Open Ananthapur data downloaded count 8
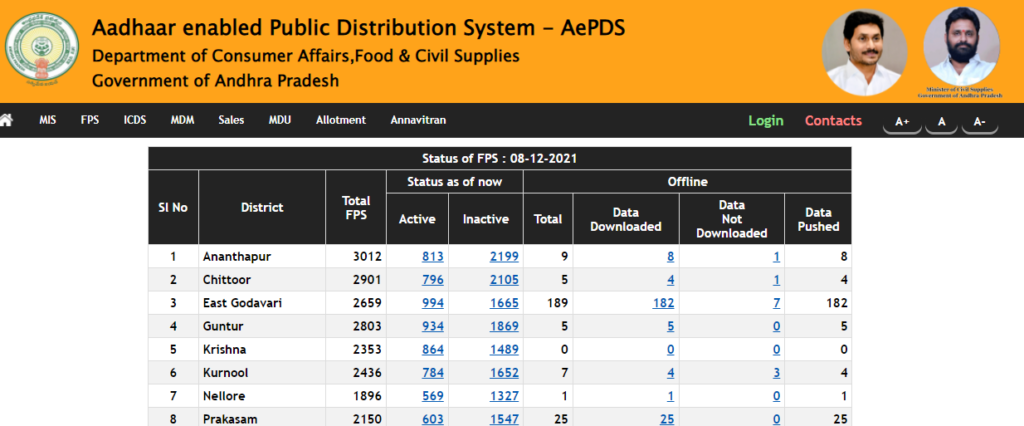This screenshot has height=426, width=1024. point(671,257)
